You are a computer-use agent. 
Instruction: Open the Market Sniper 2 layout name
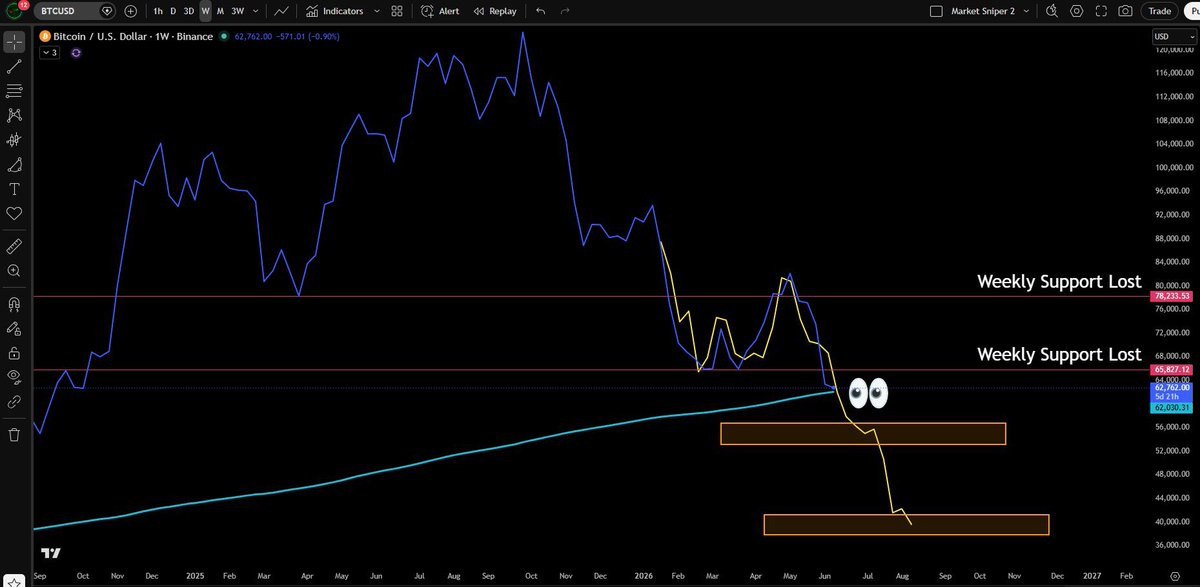[x=984, y=11]
